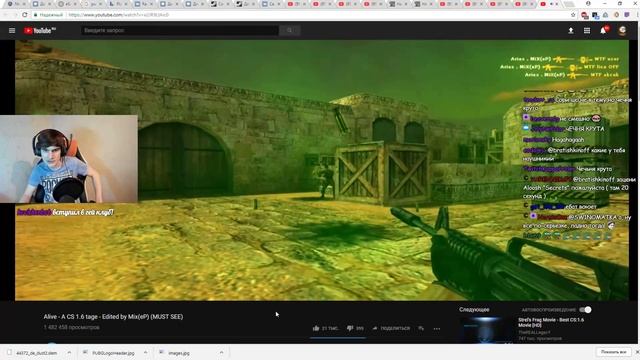Screen dimensions: 640x360
Task: Click the magnifier search button
Action: tap(289, 30)
